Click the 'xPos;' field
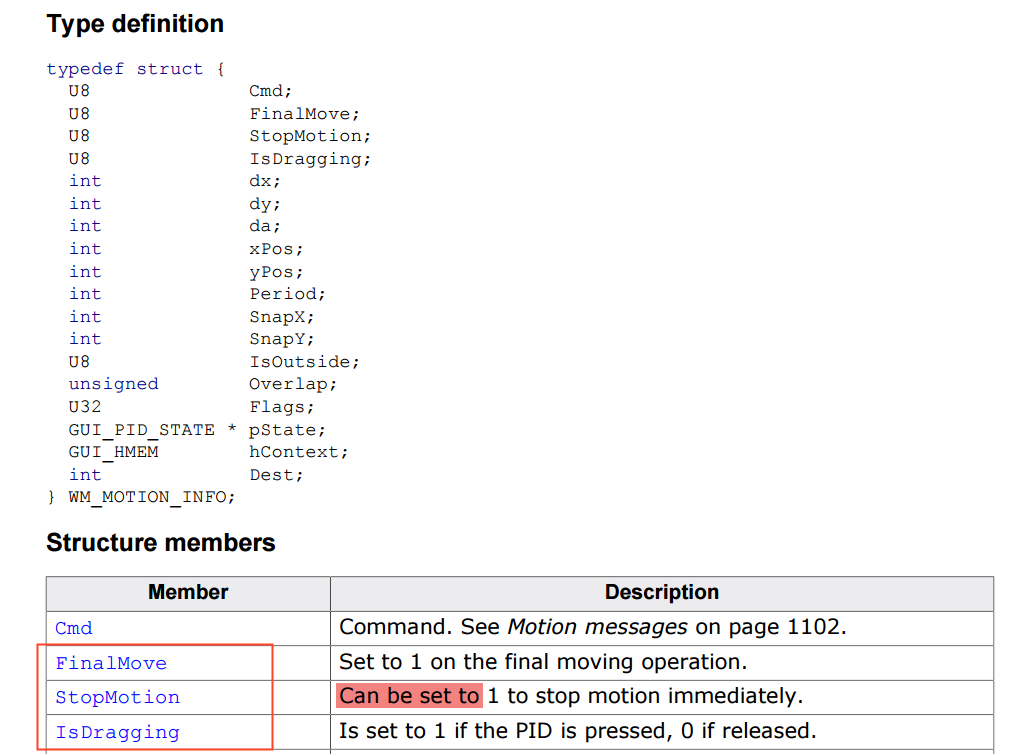Image resolution: width=1028 pixels, height=754 pixels. pyautogui.click(x=276, y=249)
